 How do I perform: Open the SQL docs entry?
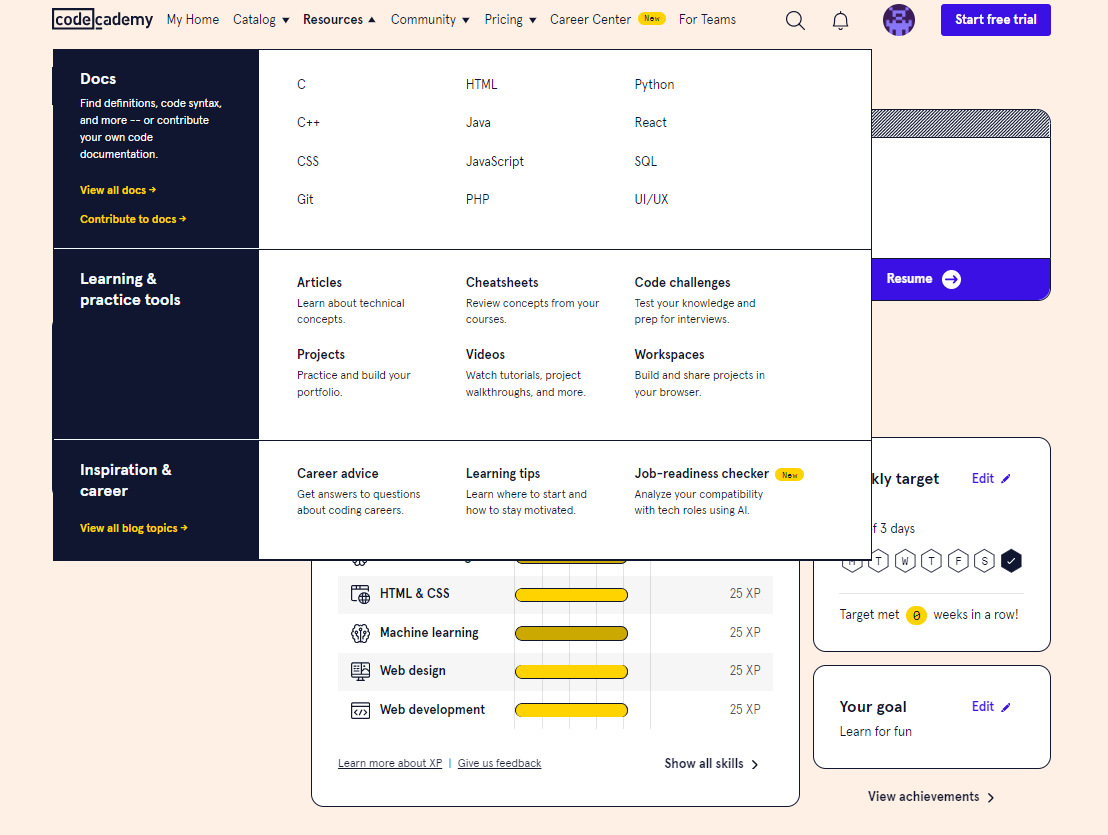point(645,161)
